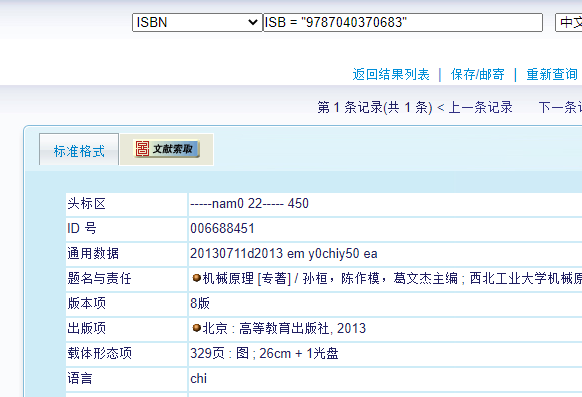Click the bullet icon before 北京 publisher
The width and height of the screenshot is (582, 397).
pyautogui.click(x=197, y=328)
